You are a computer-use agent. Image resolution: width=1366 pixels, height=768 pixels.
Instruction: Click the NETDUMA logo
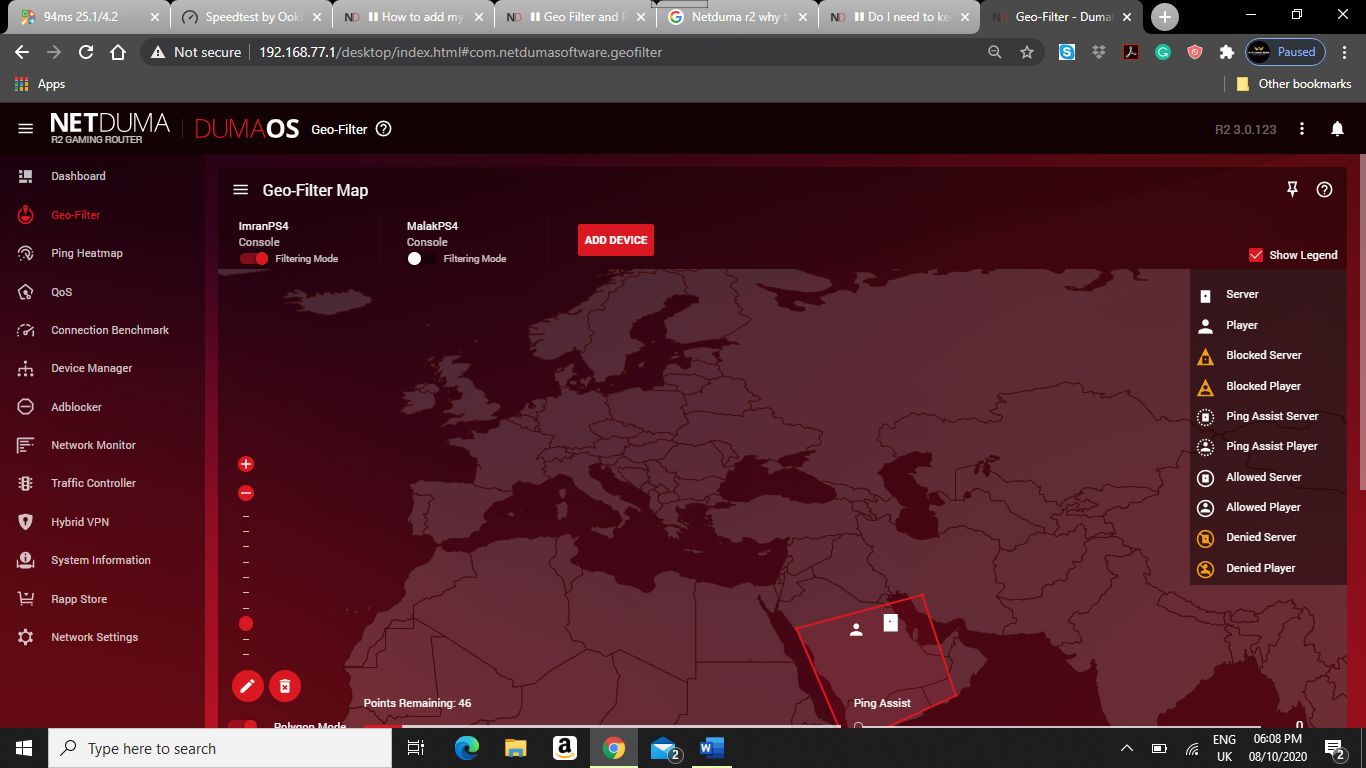[110, 128]
